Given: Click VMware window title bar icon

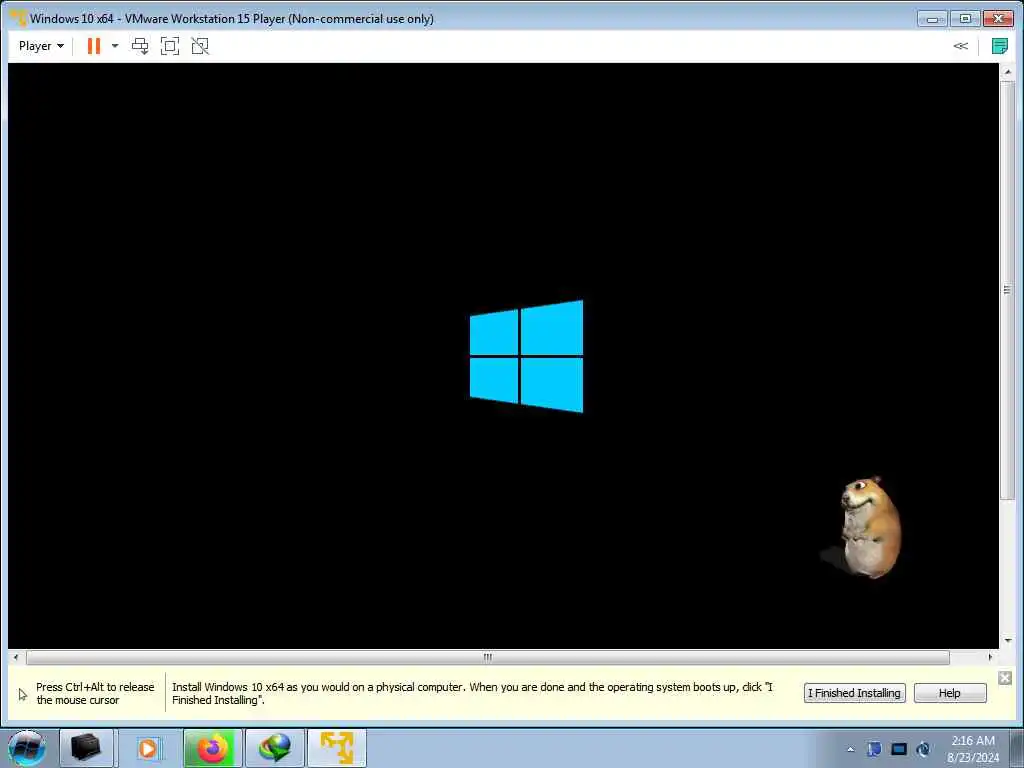Looking at the screenshot, I should (18, 18).
